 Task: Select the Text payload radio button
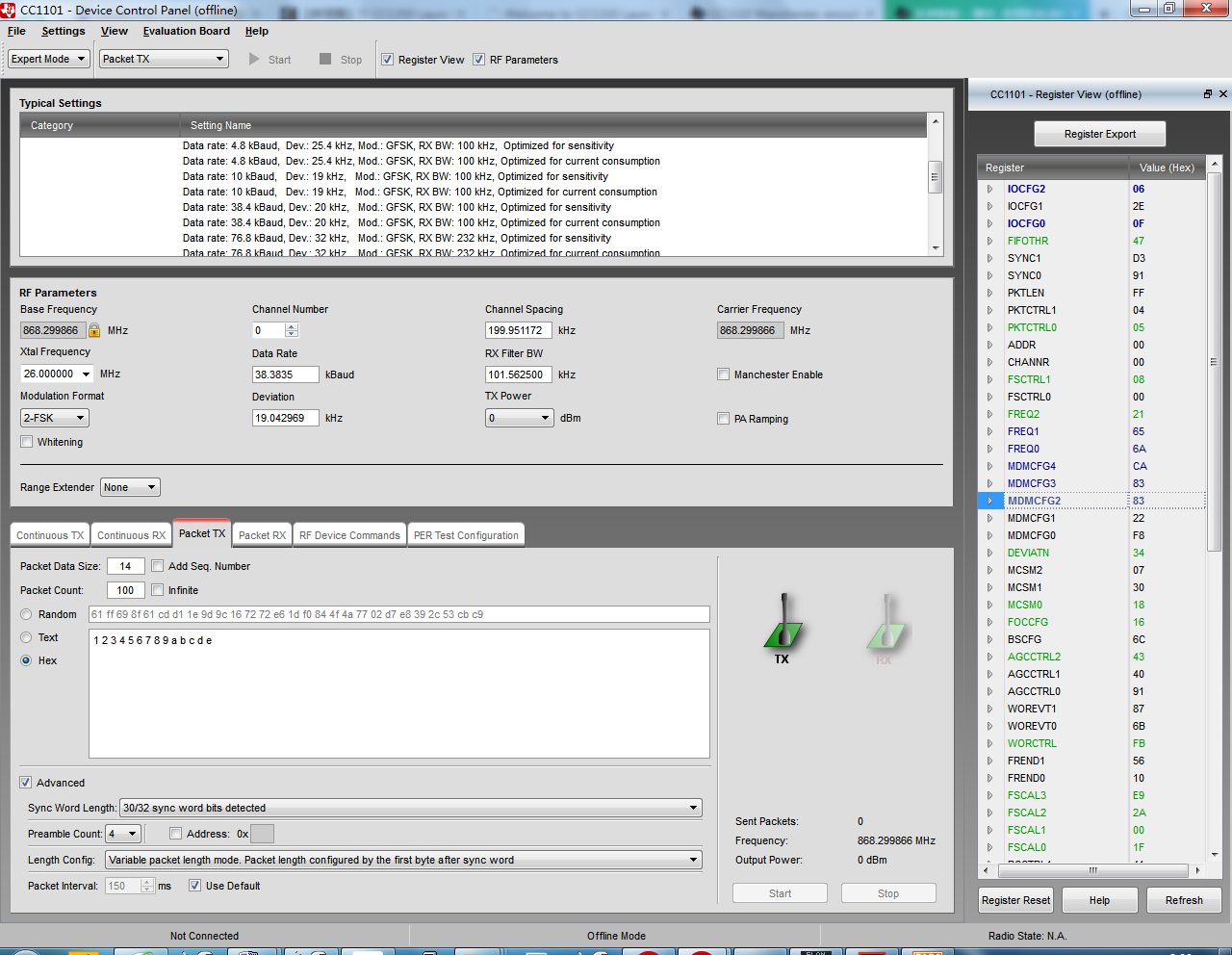pyautogui.click(x=26, y=637)
